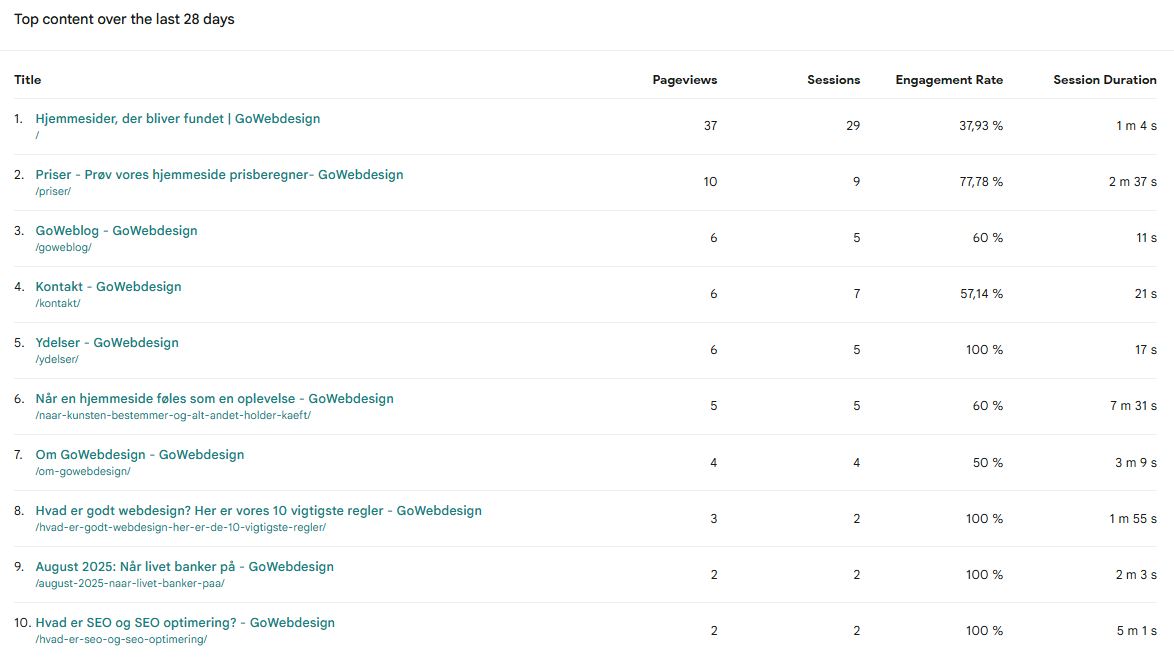Click the /priser/ URL path text
Screen dimensions: 1174x669
(53, 191)
